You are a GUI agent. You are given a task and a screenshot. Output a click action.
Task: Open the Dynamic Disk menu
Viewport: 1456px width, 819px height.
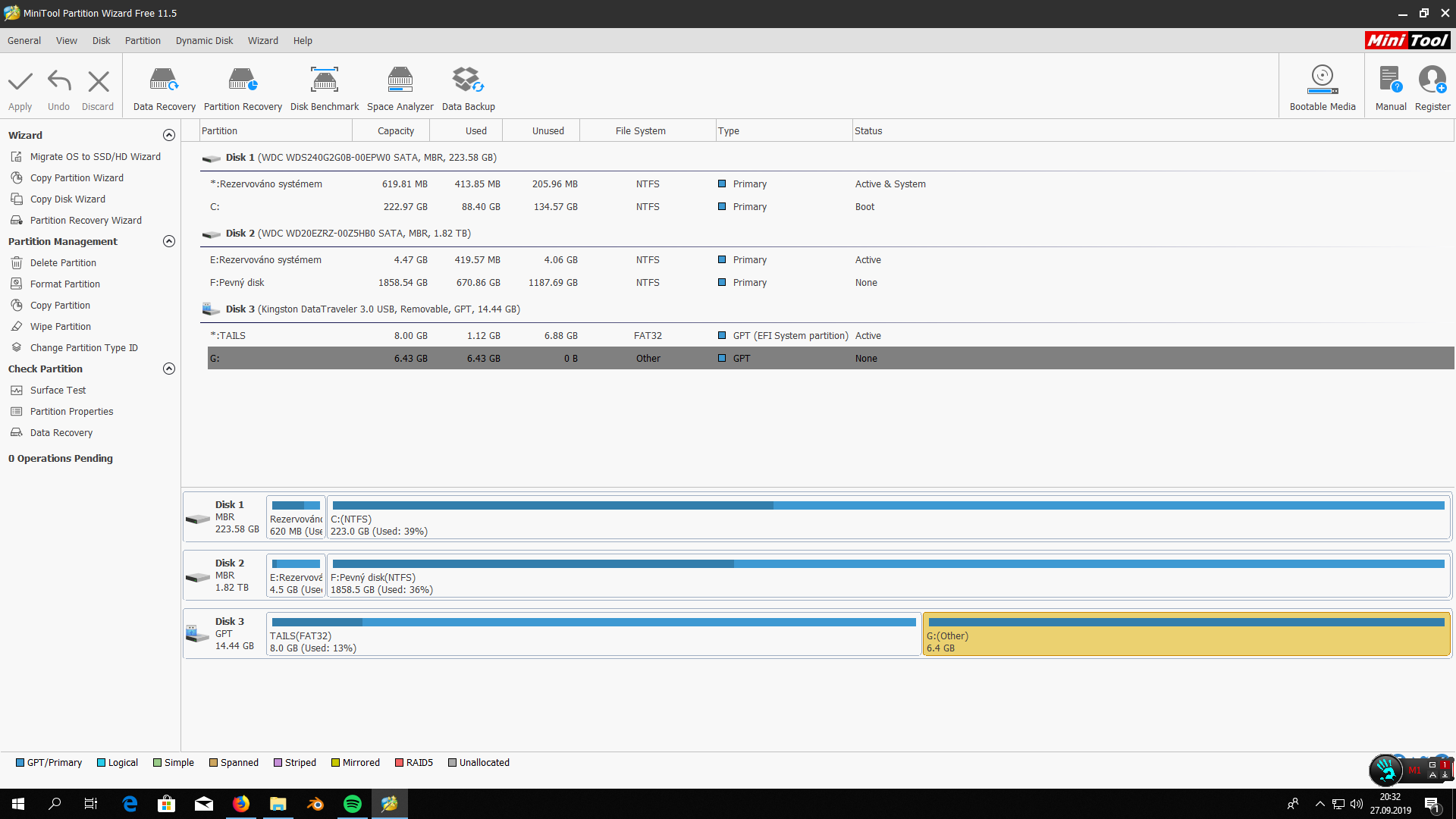point(204,41)
